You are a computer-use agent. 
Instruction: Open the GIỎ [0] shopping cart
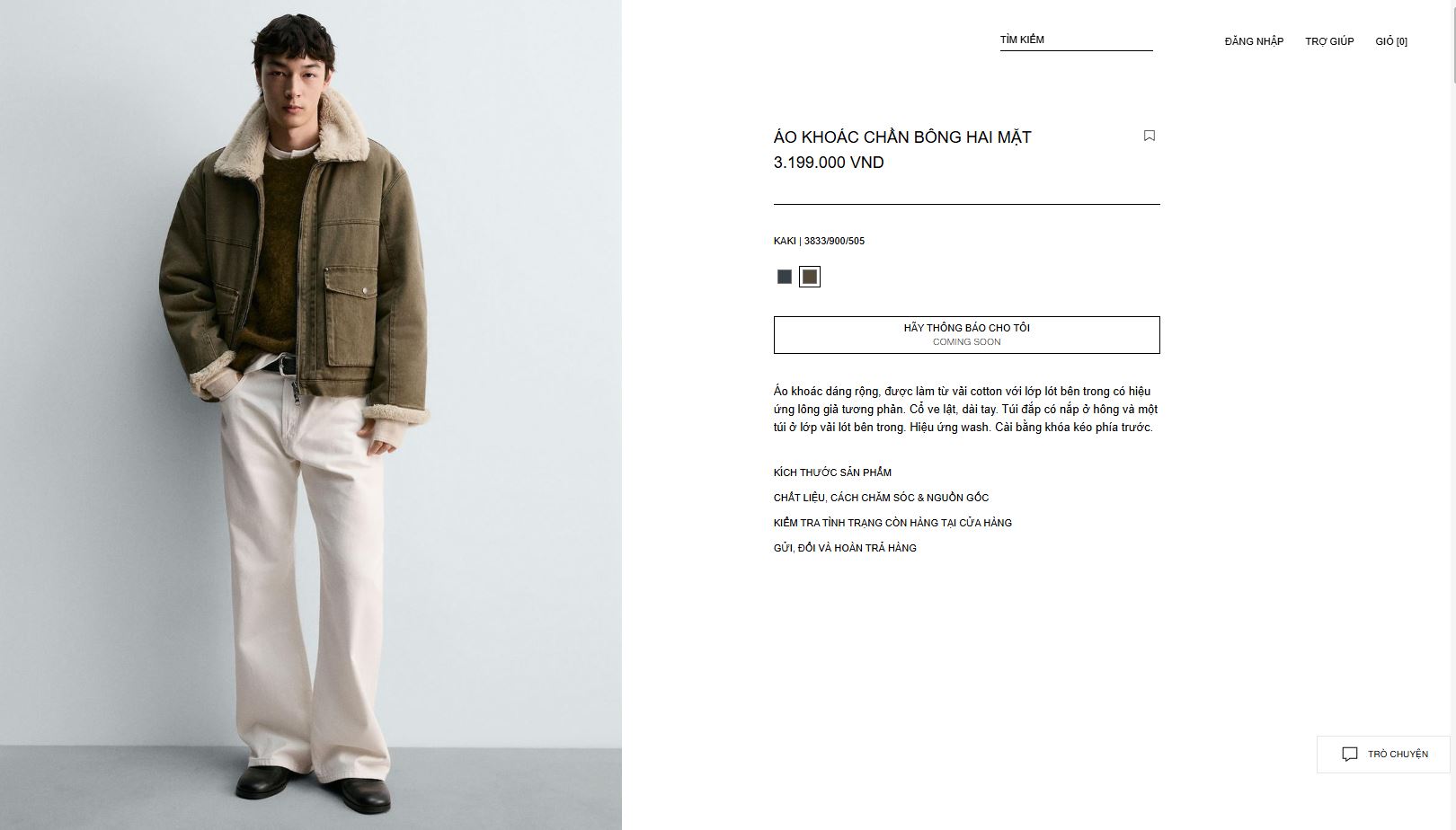click(x=1391, y=41)
